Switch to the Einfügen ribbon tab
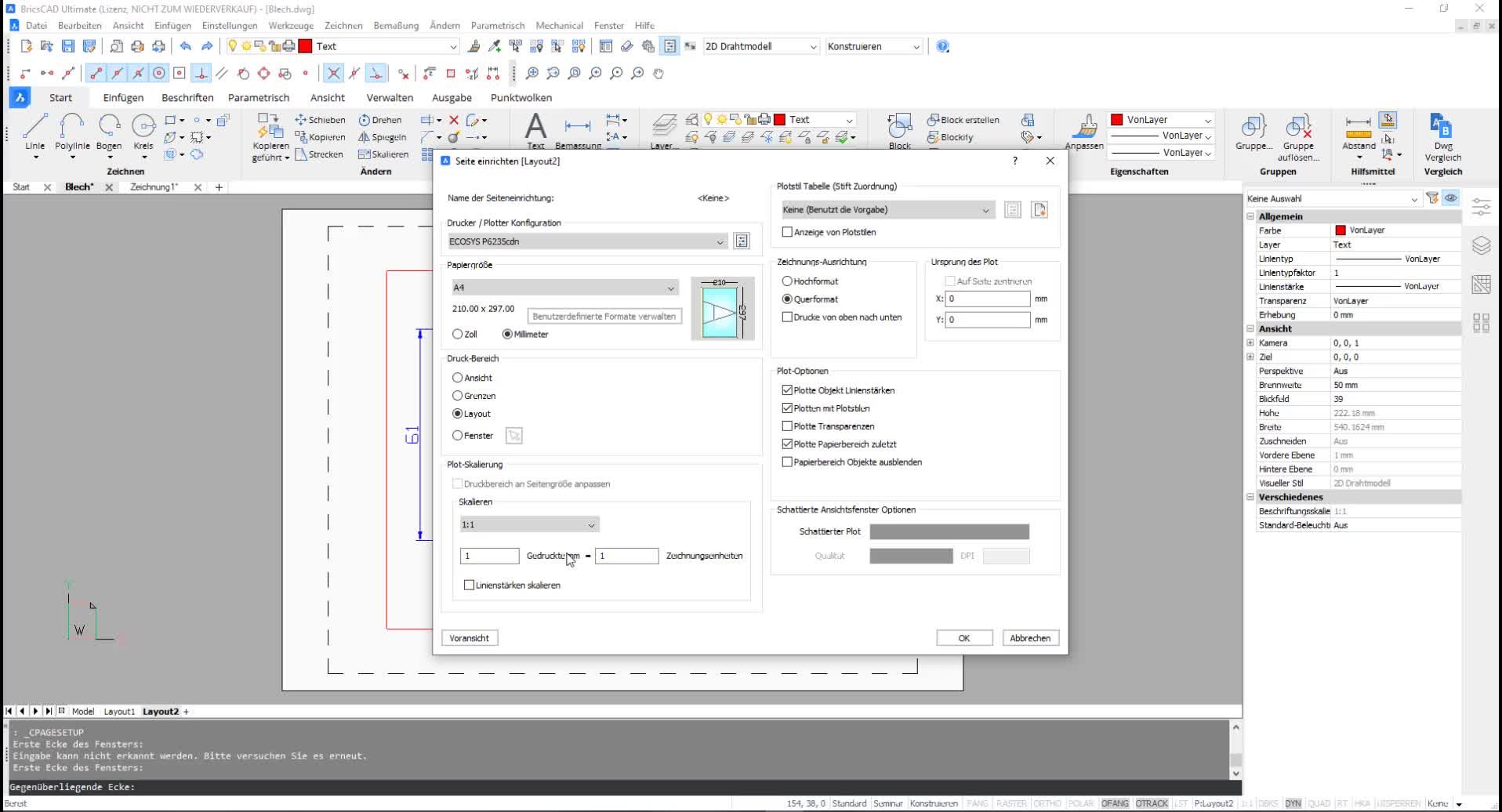 coord(123,98)
